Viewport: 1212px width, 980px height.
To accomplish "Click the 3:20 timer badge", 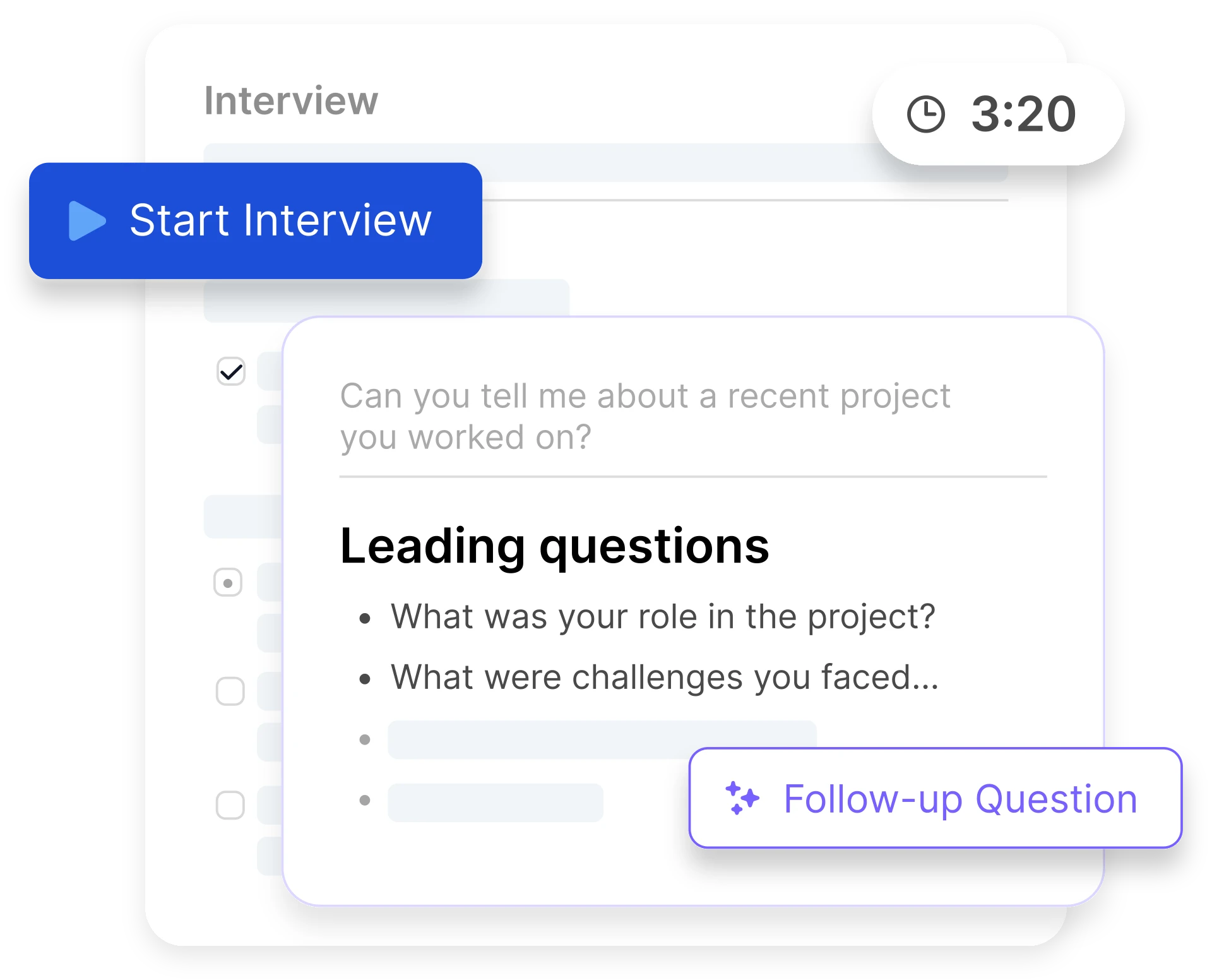I will click(997, 114).
